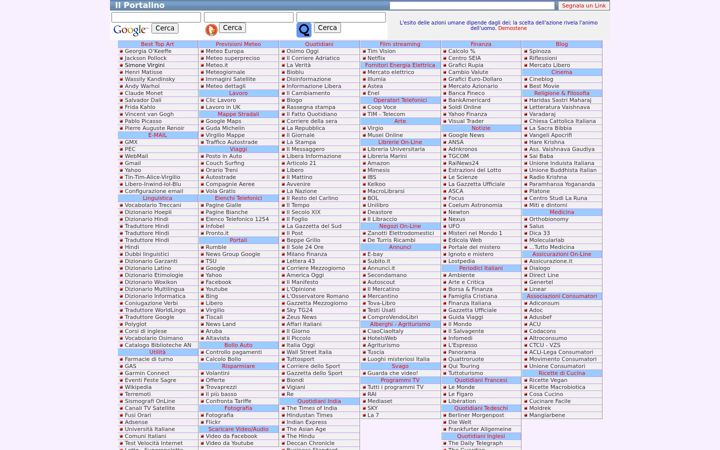Open the Mediaset link
This screenshot has height=450, width=720.
(x=380, y=401)
